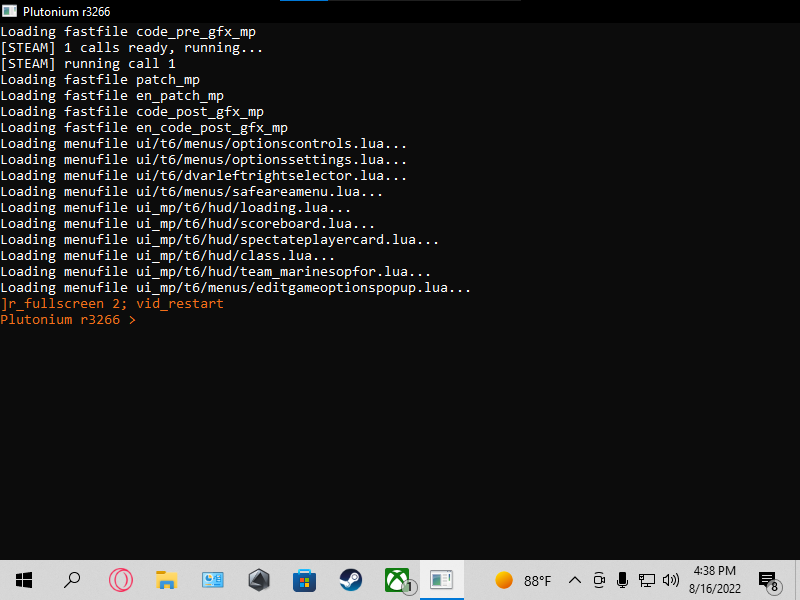Open the Windows Start menu
Viewport: 800px width, 600px height.
click(x=23, y=580)
